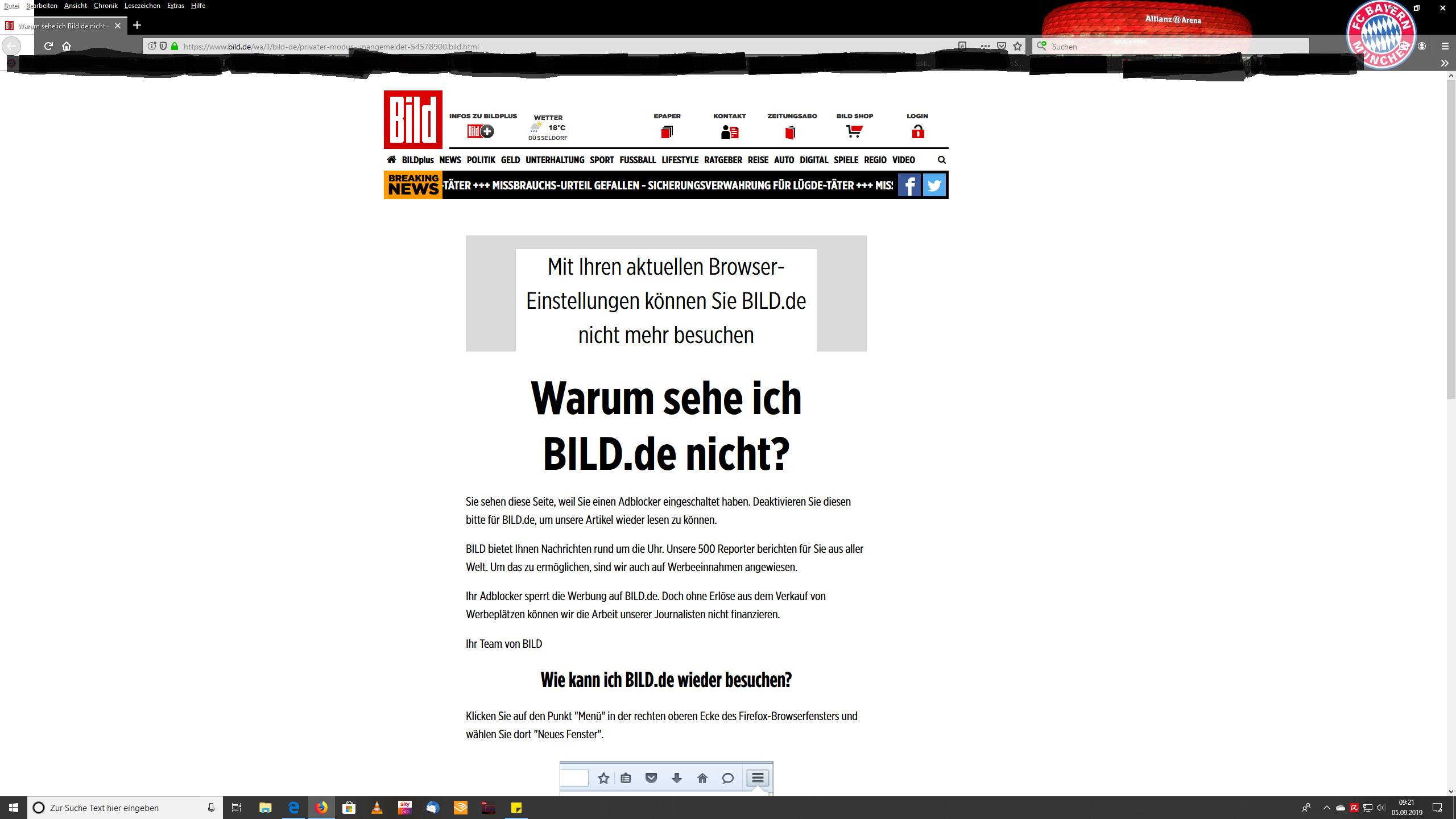
Task: Reload the page in Firefox
Action: [48, 46]
